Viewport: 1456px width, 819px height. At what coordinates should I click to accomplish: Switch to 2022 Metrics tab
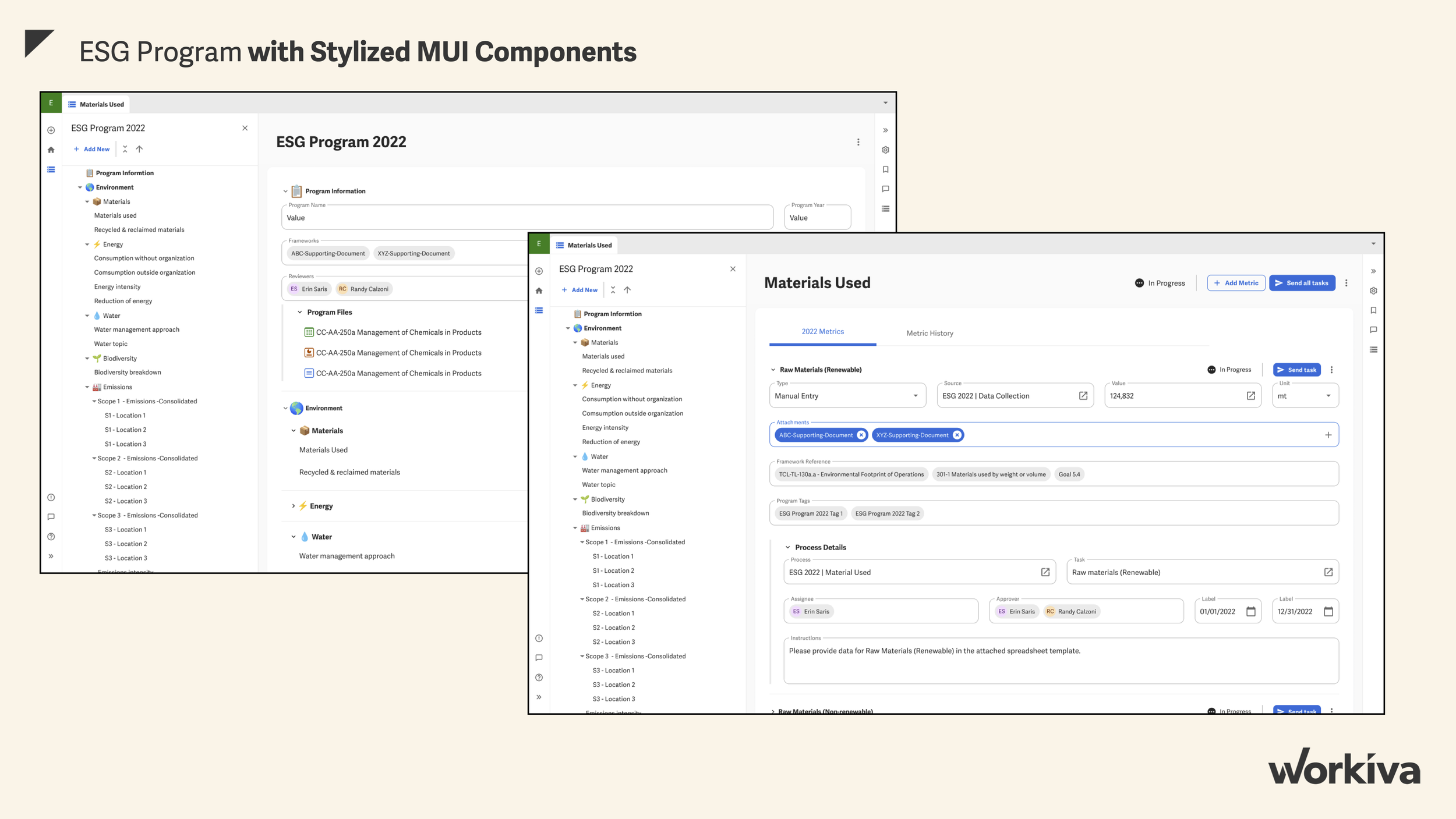(x=822, y=332)
